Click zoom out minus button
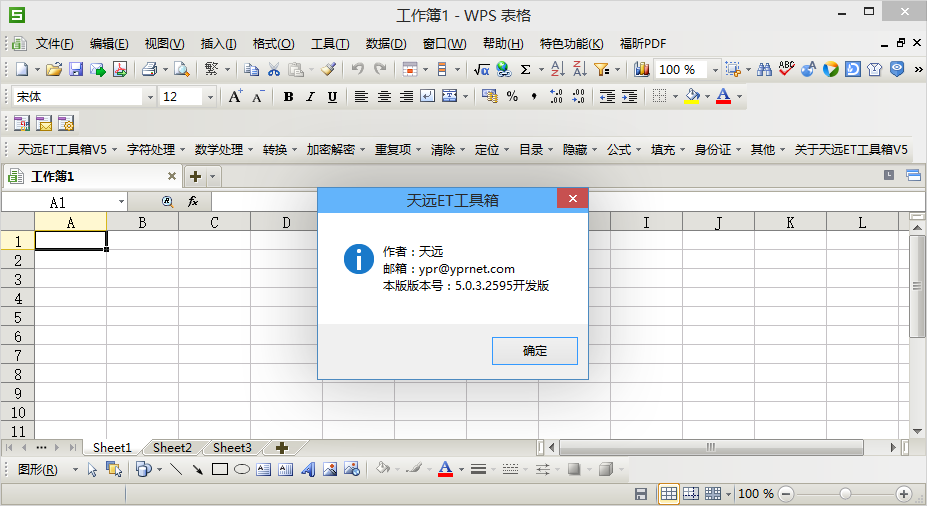 786,494
